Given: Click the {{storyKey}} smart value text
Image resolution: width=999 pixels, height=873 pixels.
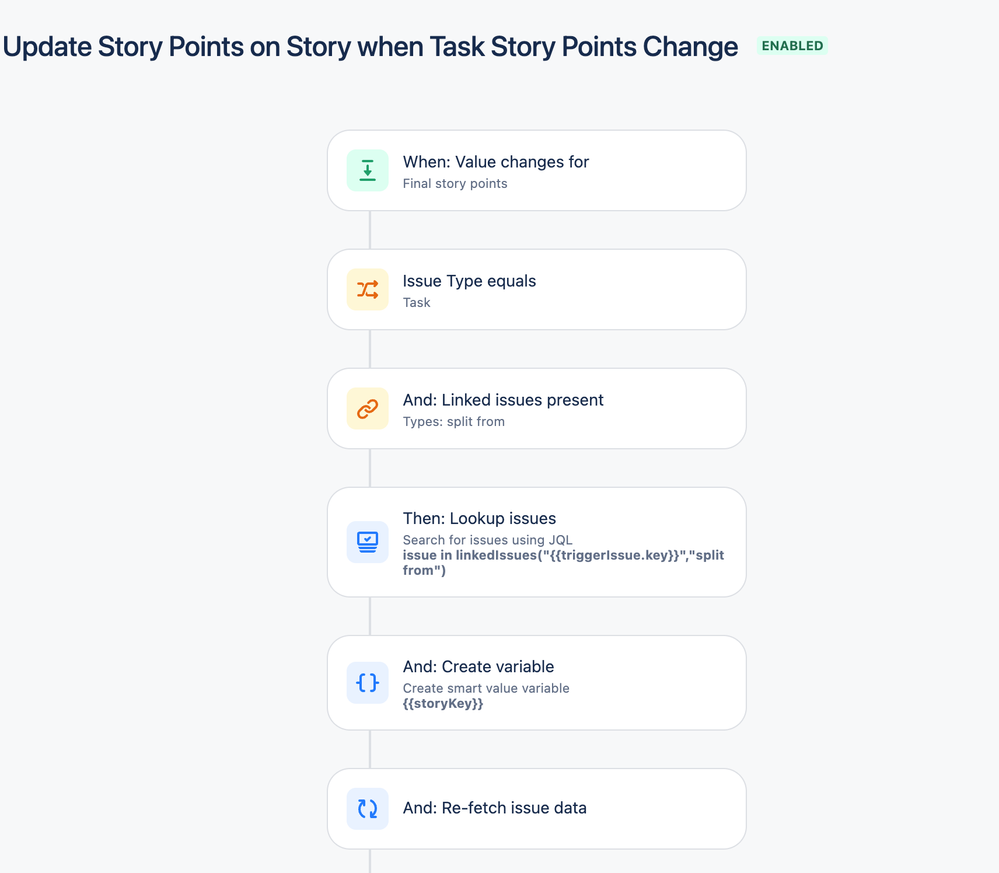Looking at the screenshot, I should click(x=443, y=703).
